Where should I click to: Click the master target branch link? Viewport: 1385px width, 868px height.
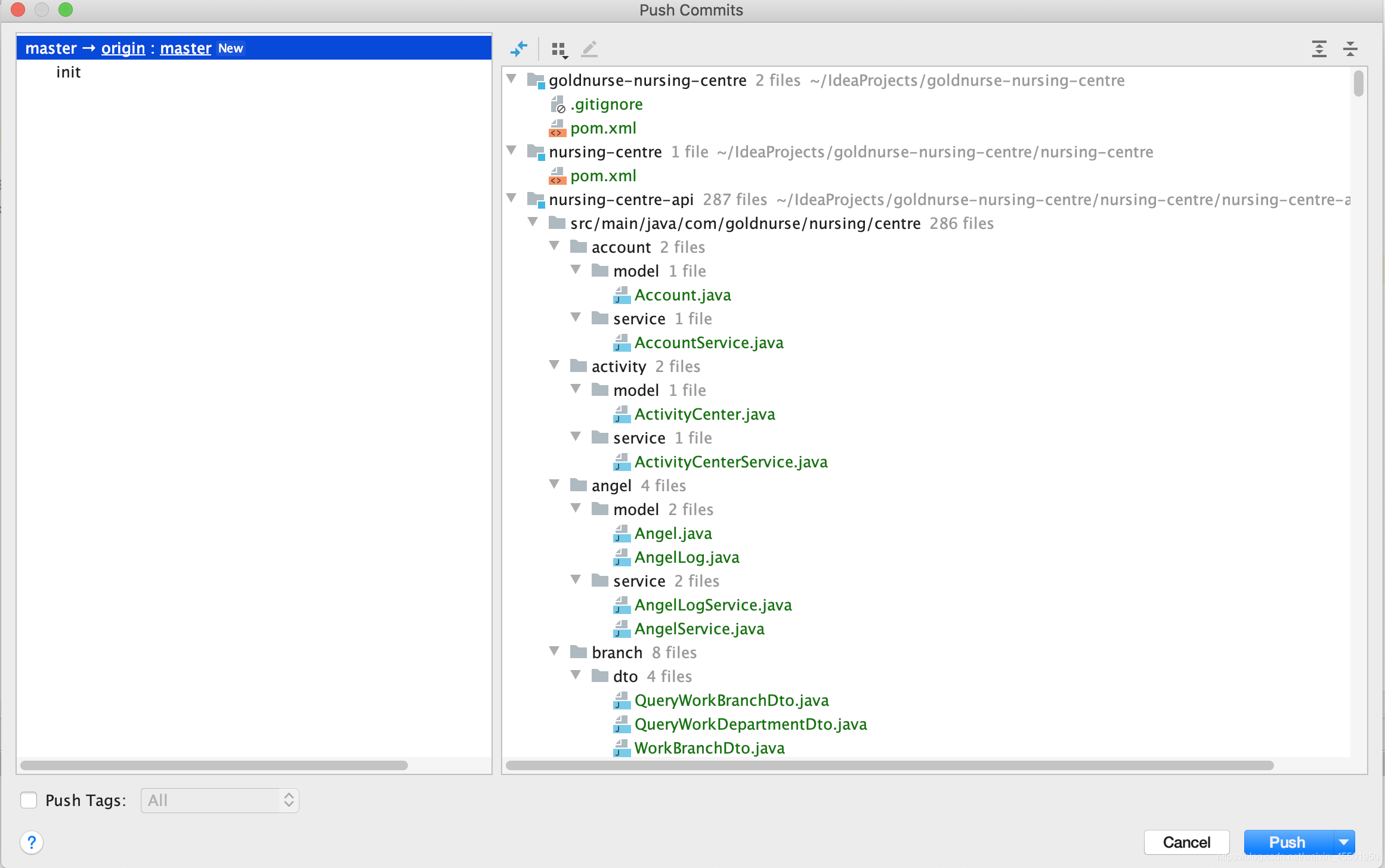click(x=186, y=48)
